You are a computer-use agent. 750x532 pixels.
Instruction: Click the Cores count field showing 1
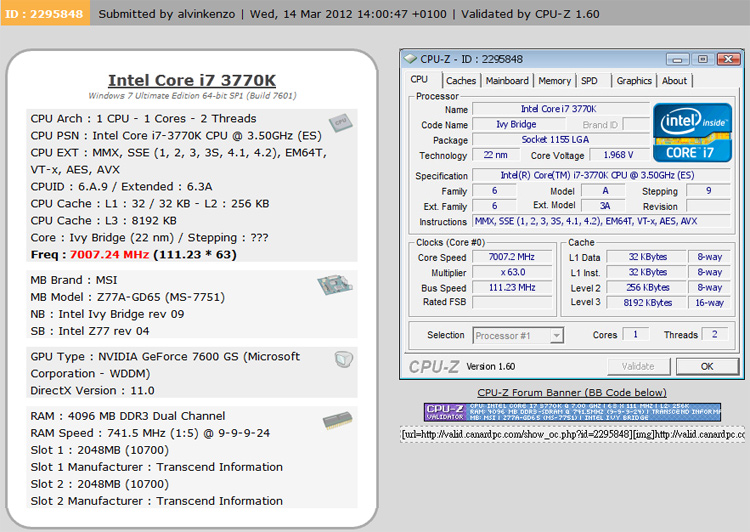tap(636, 334)
